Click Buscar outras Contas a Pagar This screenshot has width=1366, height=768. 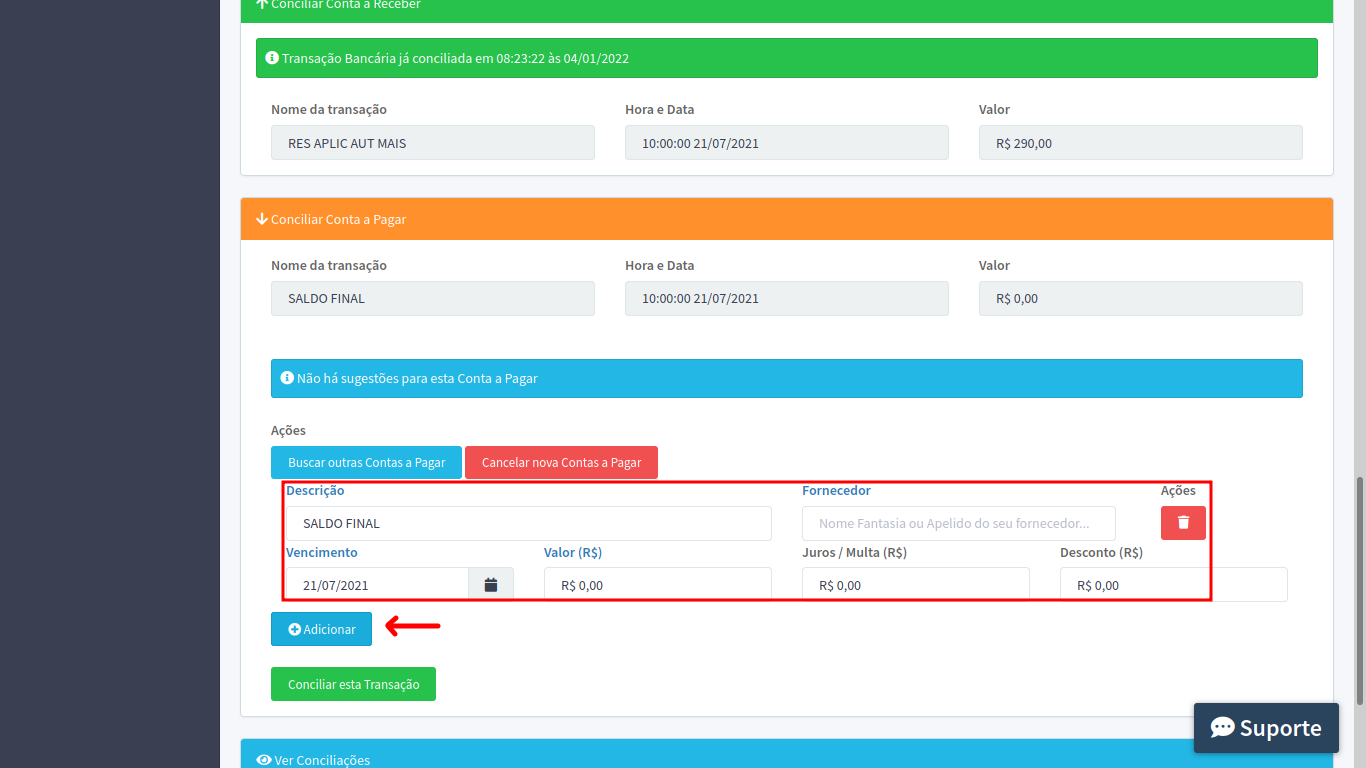tap(366, 463)
